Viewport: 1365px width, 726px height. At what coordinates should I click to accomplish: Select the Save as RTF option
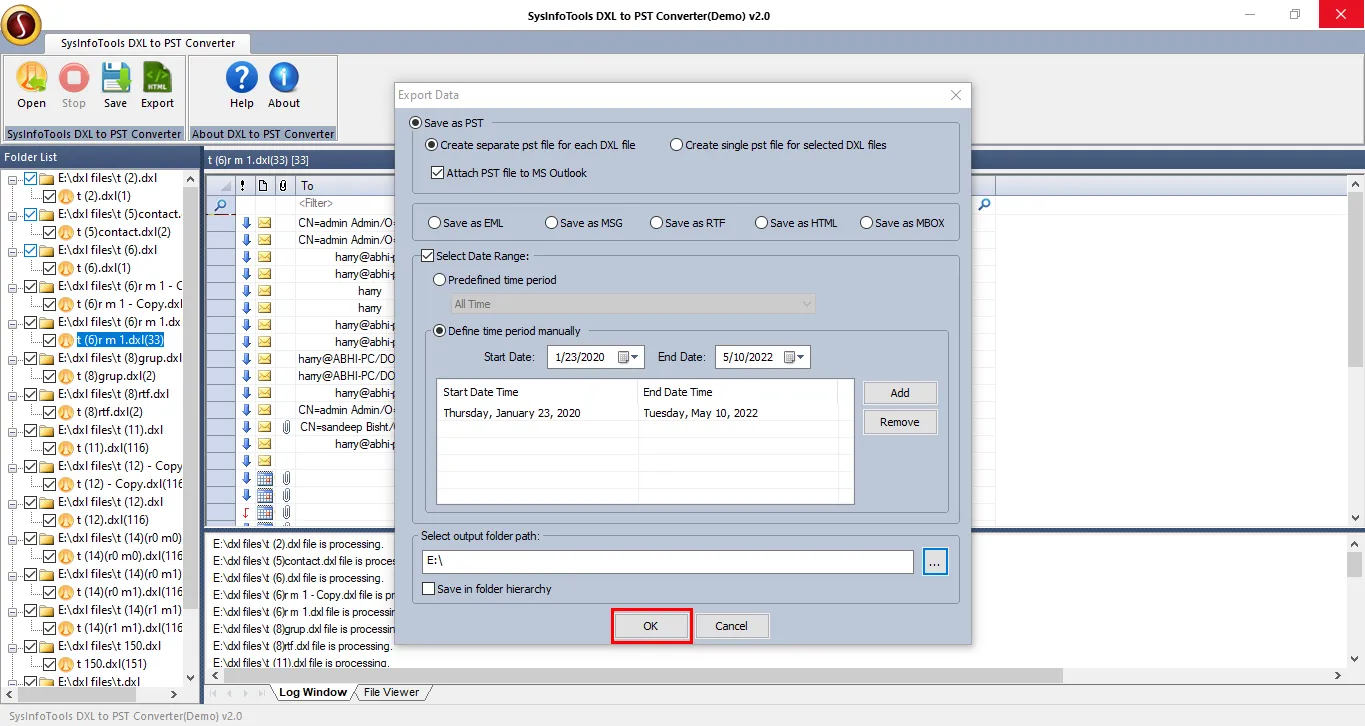click(656, 223)
